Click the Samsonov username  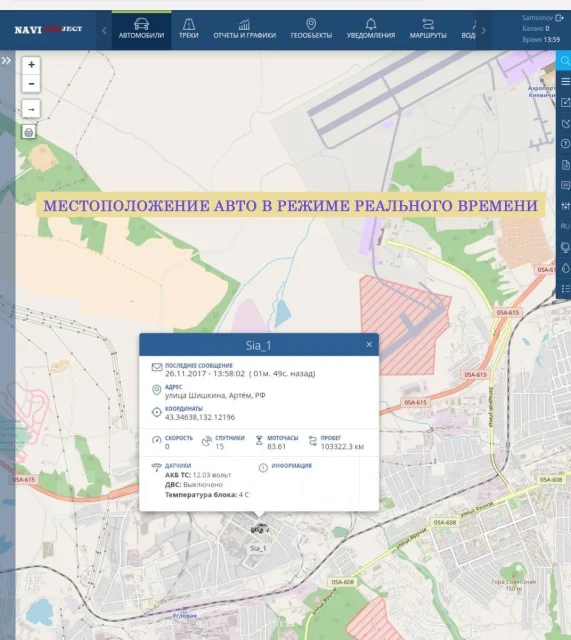(x=537, y=18)
